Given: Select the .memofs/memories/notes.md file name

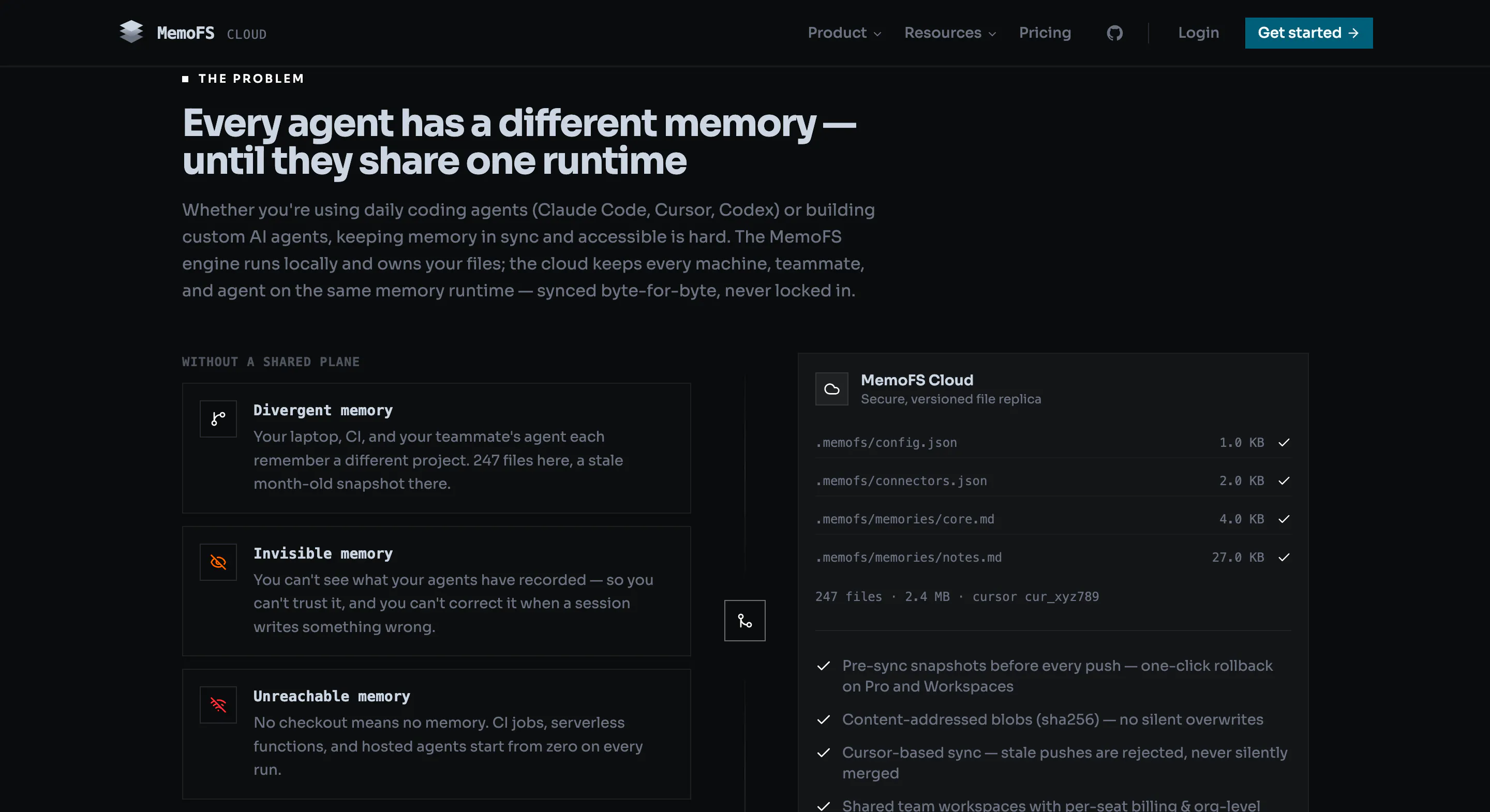Looking at the screenshot, I should tap(908, 557).
